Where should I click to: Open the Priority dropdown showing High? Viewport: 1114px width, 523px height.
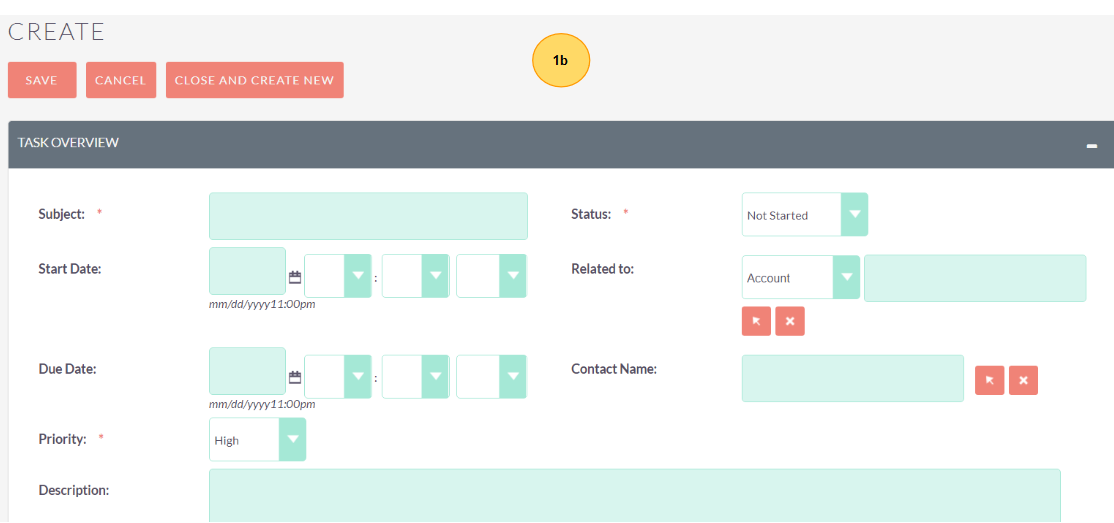pos(257,440)
